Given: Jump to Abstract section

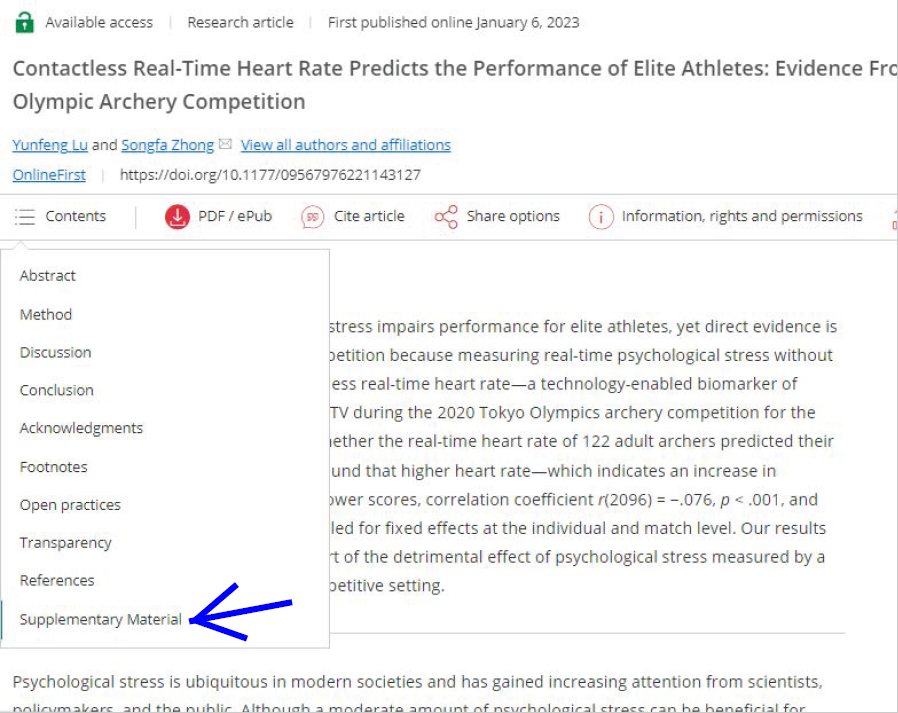Looking at the screenshot, I should (48, 275).
